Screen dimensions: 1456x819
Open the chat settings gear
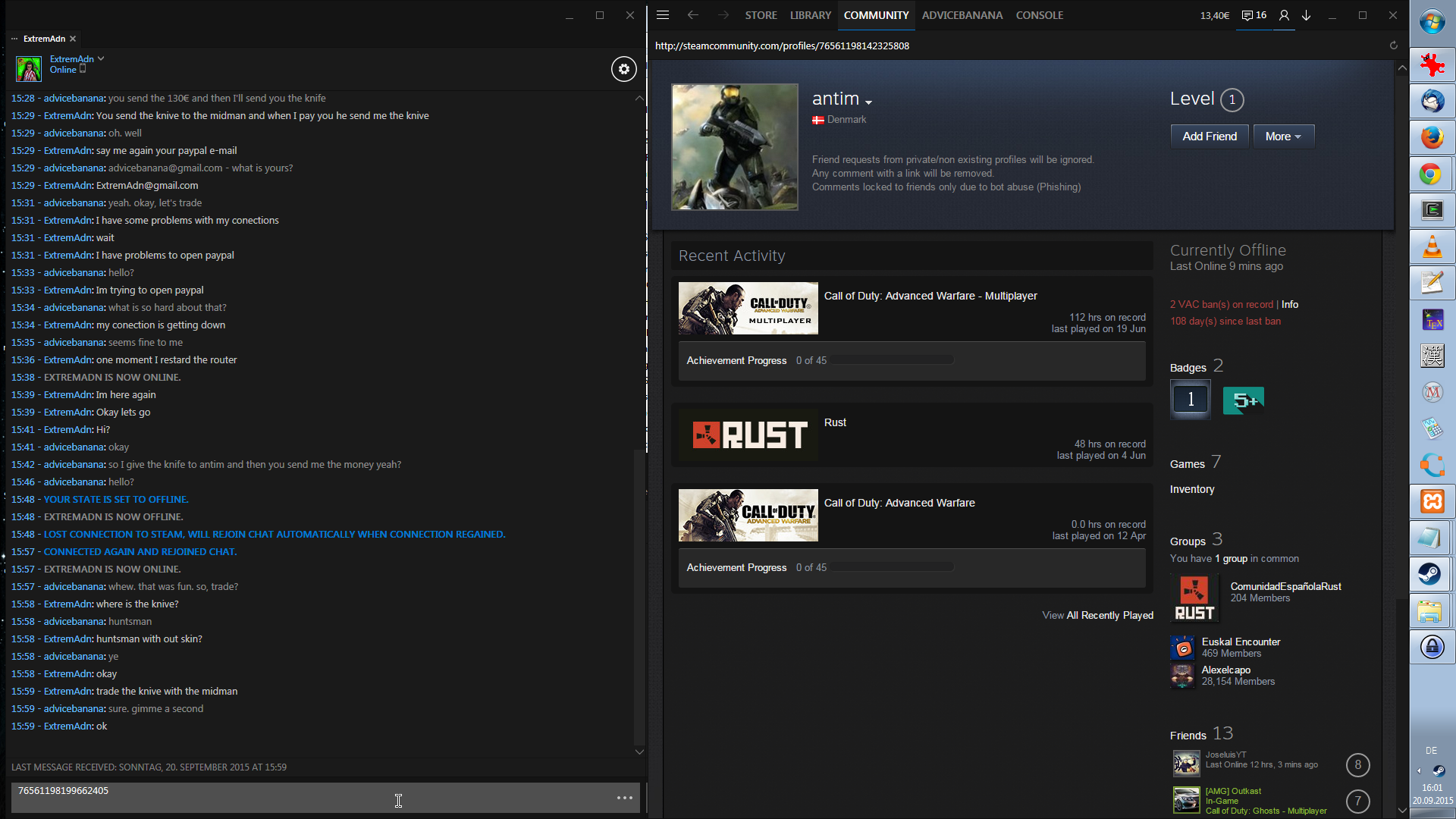coord(623,69)
